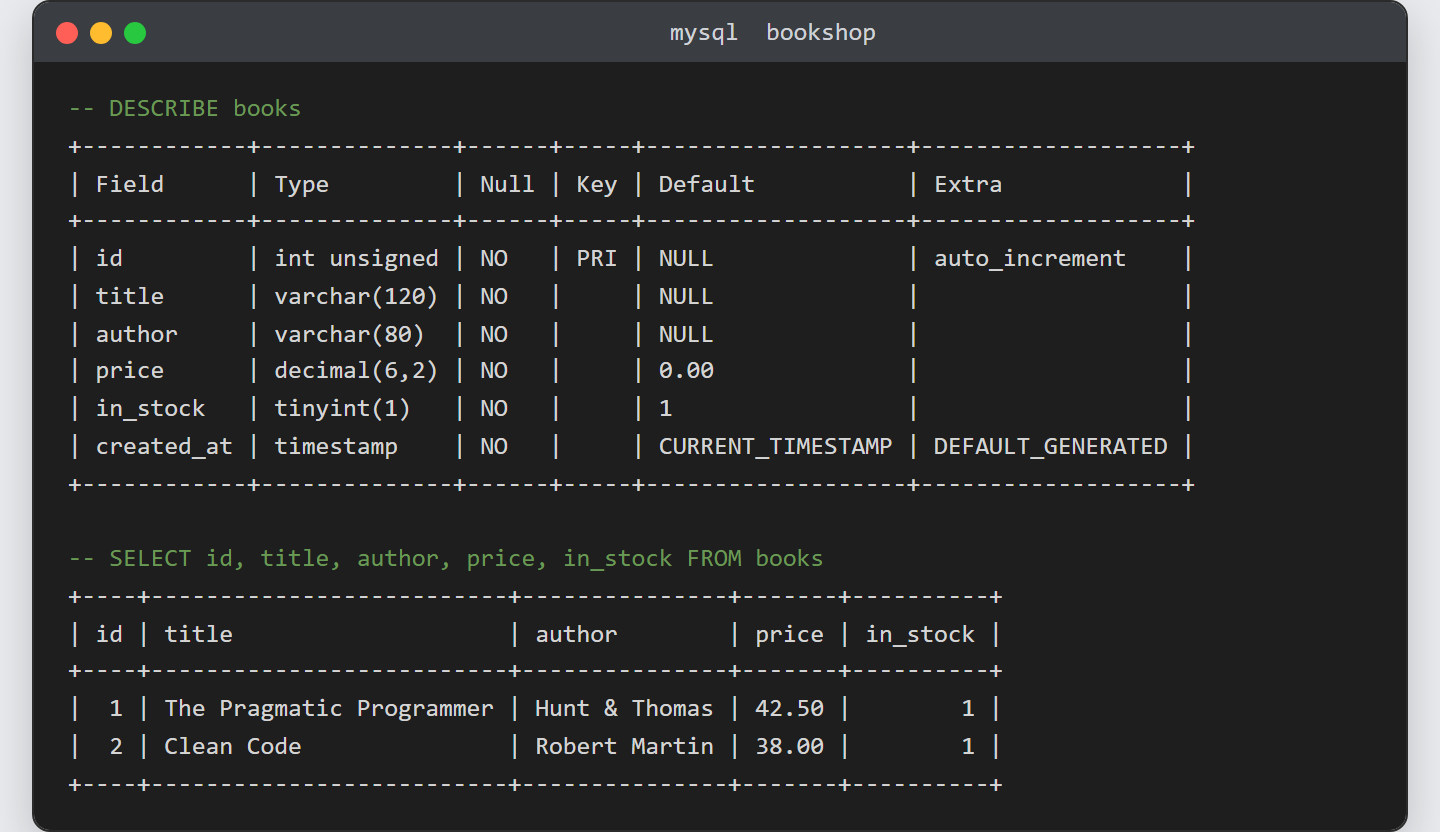Click the 'author' header in SELECT results
Screen dimensions: 1440x832
(576, 634)
